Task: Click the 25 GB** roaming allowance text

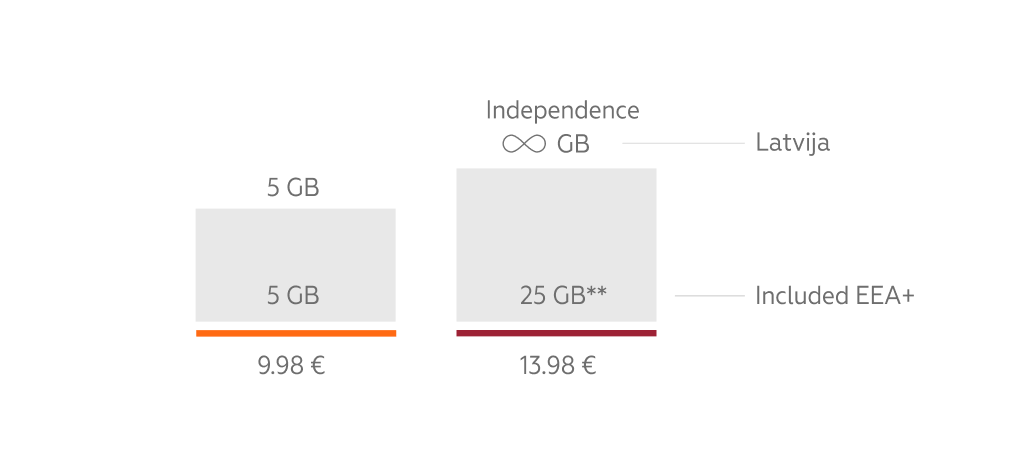Action: pyautogui.click(x=563, y=296)
